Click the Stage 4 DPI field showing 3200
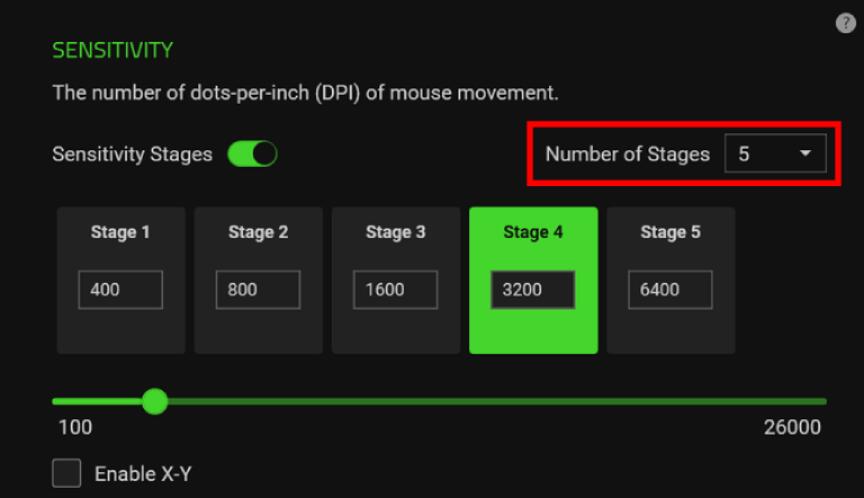 pos(533,290)
